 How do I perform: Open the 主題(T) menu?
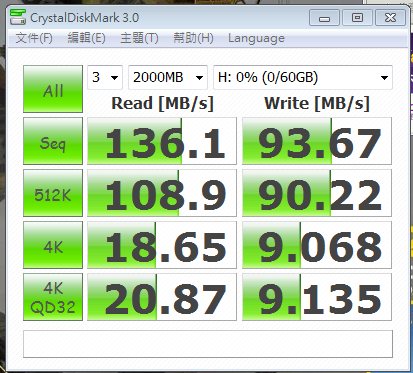139,38
